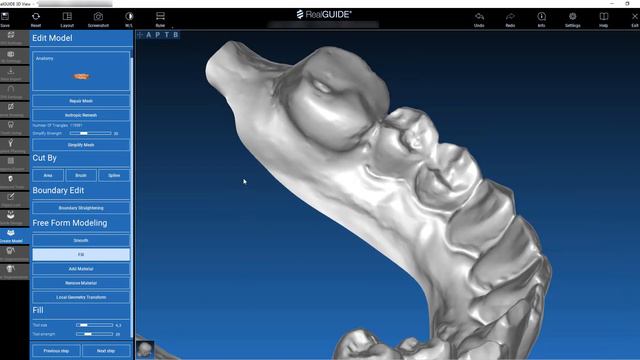640x360 pixels.
Task: Go to Previous step
Action: tap(56, 351)
